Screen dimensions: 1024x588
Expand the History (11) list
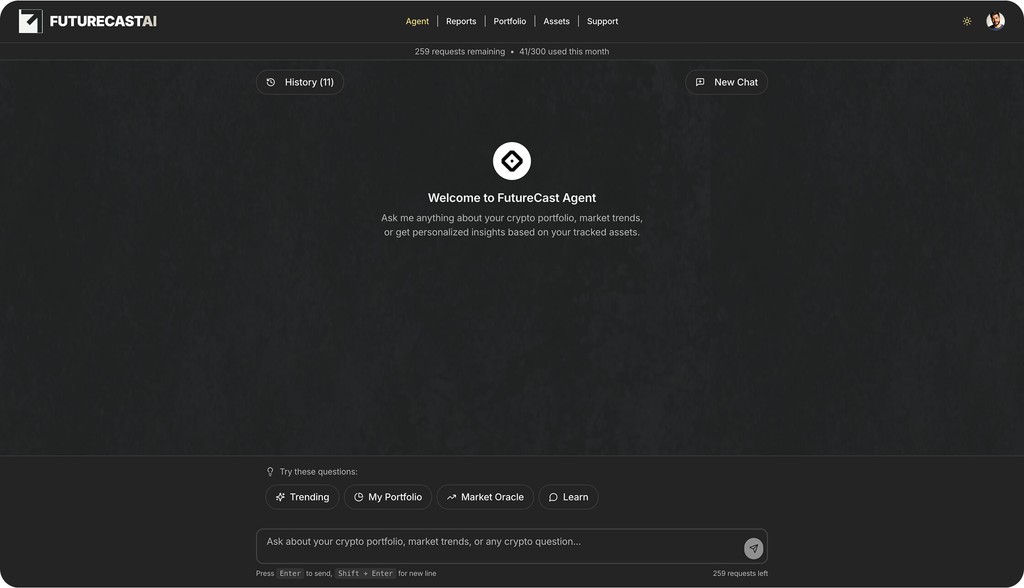(300, 82)
